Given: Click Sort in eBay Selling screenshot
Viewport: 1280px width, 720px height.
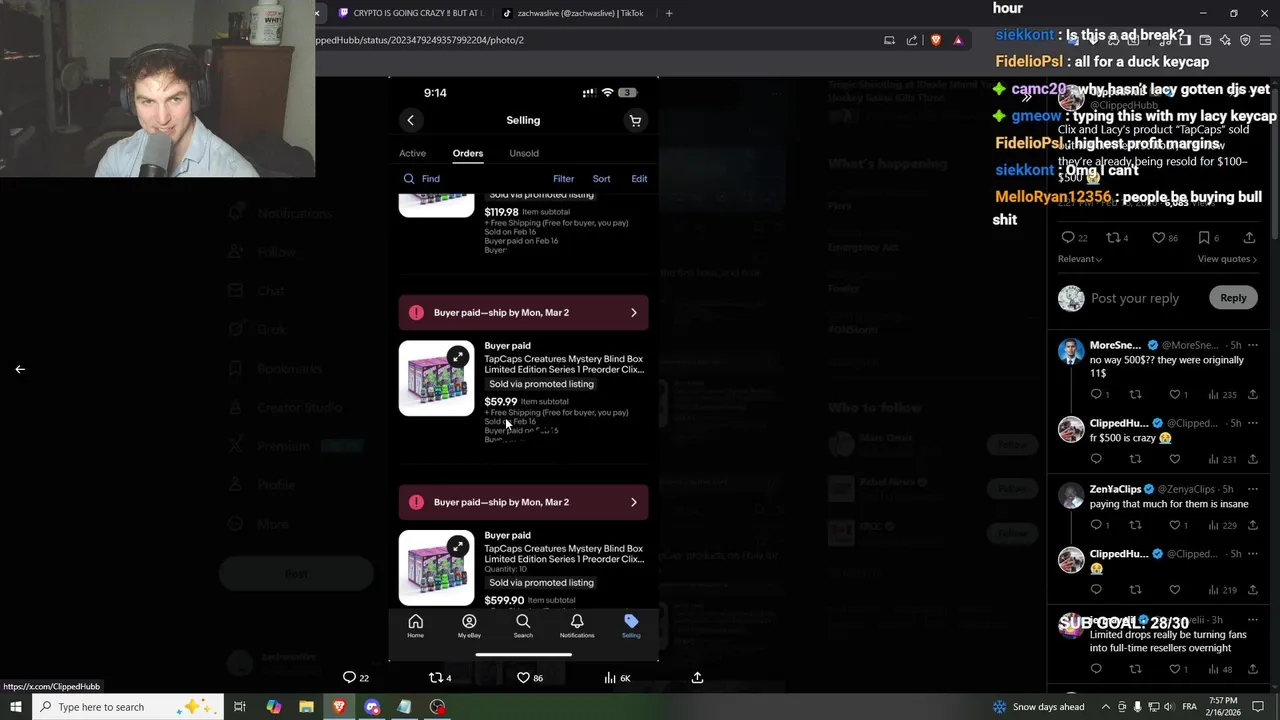Looking at the screenshot, I should click(x=601, y=179).
